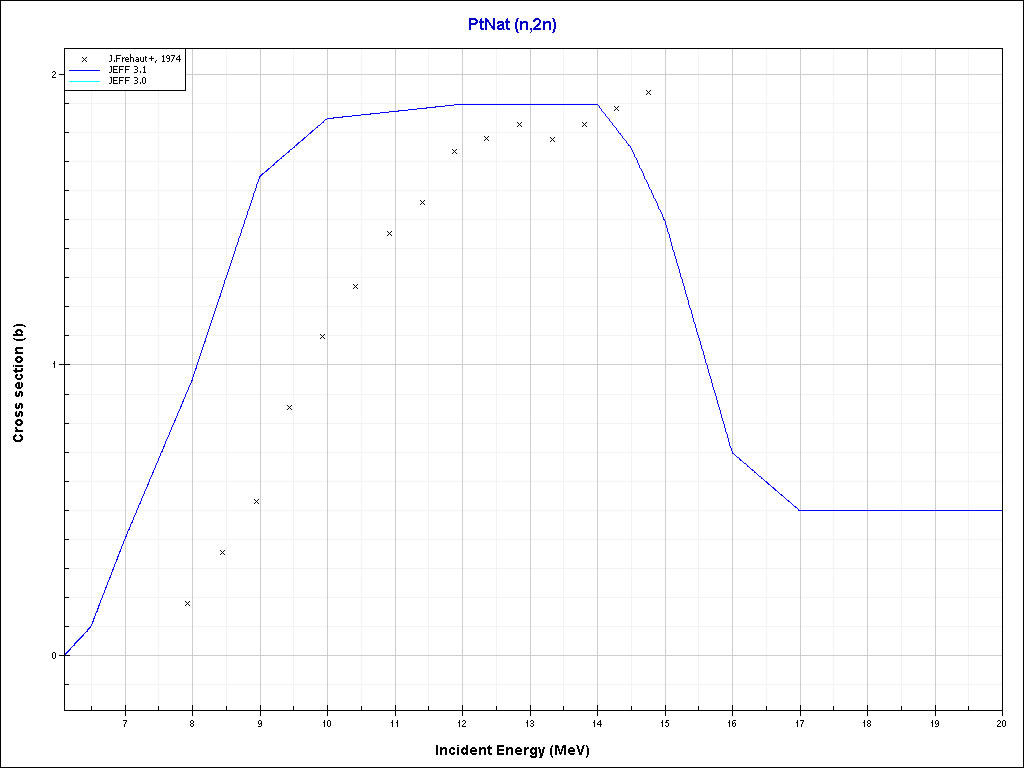Pick the lowest experimental x data point
The image size is (1024, 768).
[187, 603]
